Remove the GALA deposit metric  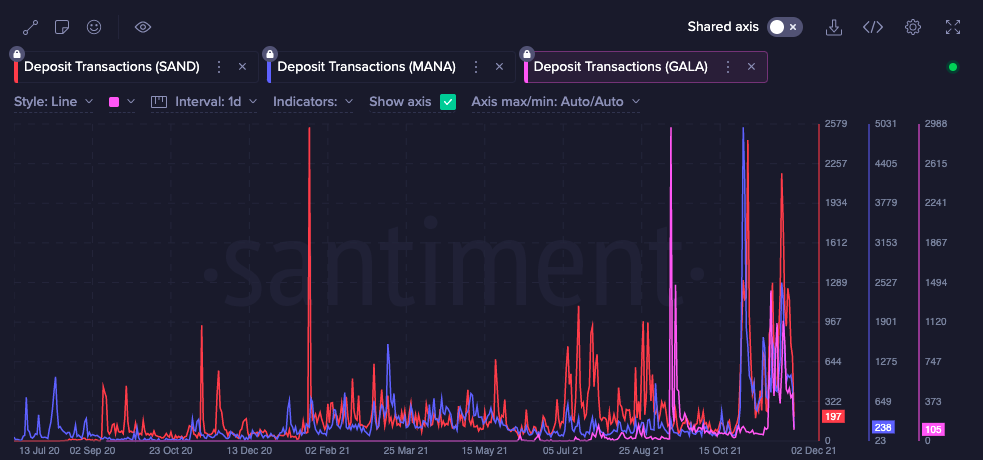(x=752, y=67)
